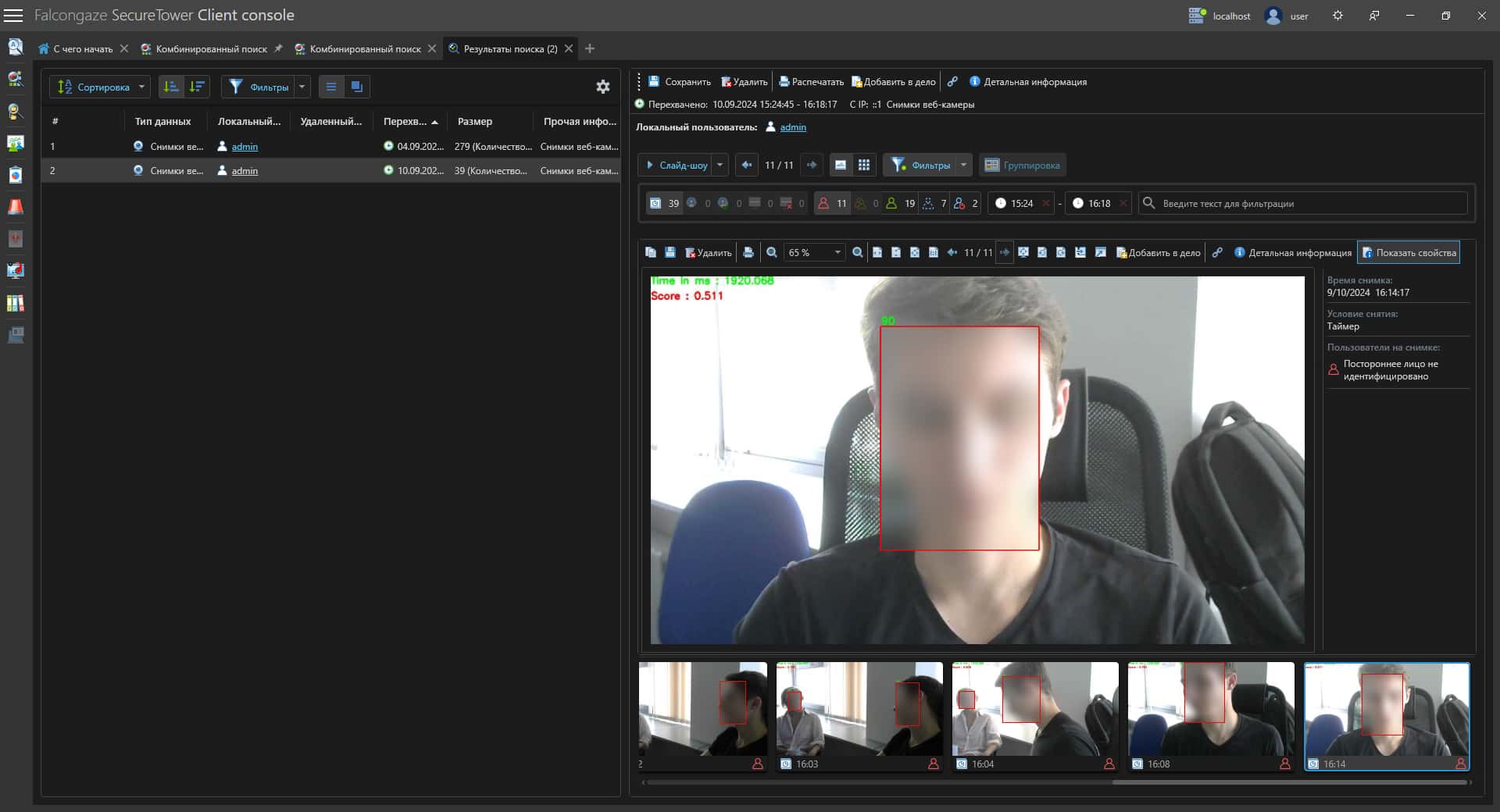Select the 16:04 snapshot thumbnail

click(1035, 716)
